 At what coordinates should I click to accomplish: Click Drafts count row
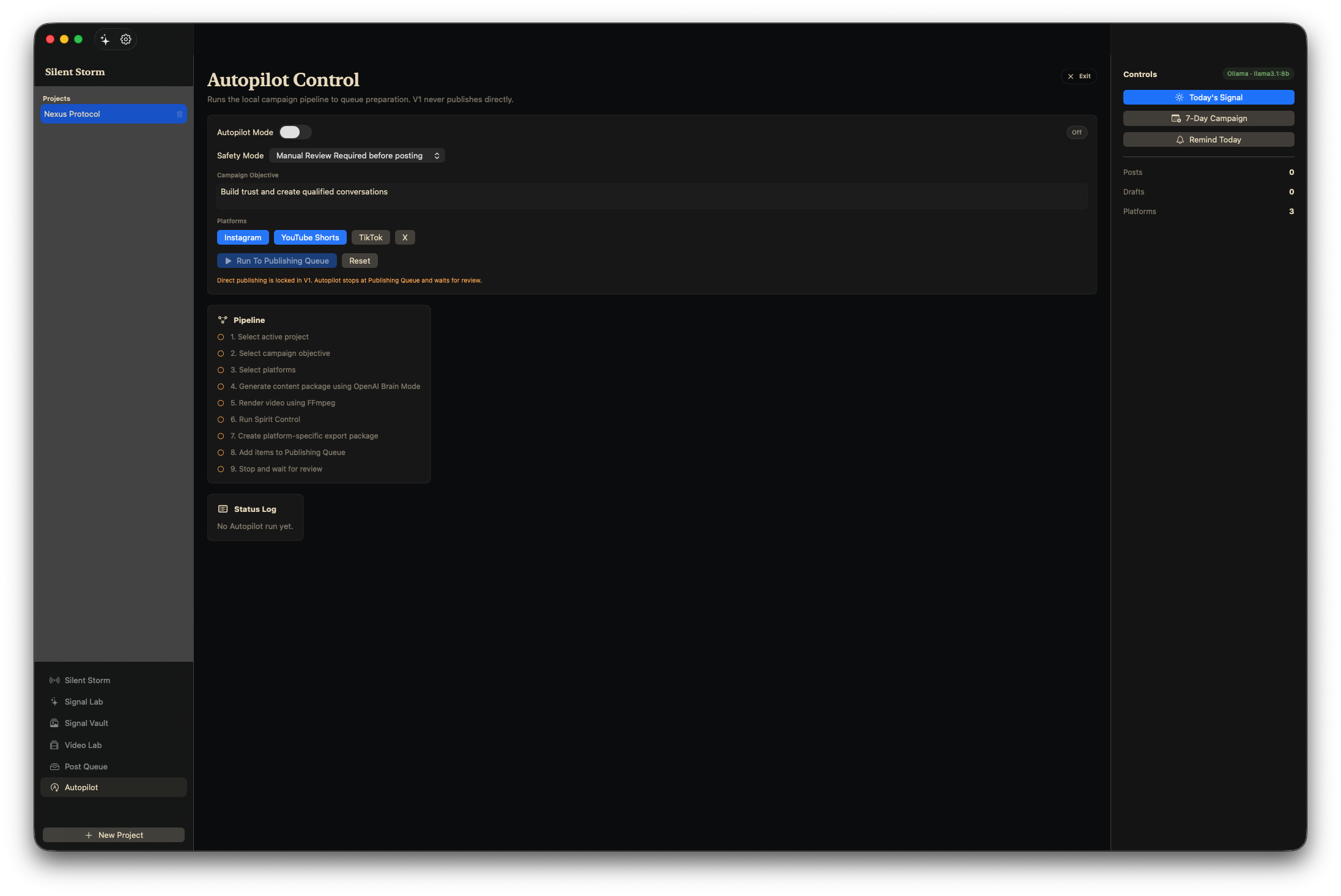[1208, 192]
